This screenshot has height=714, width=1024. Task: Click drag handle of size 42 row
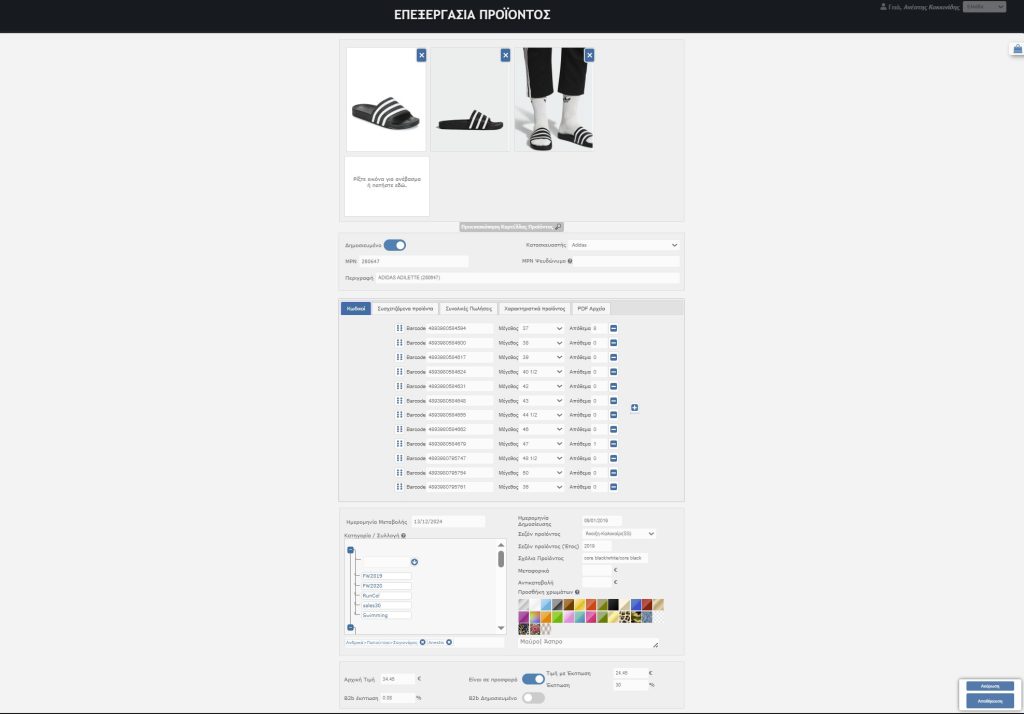click(x=400, y=386)
